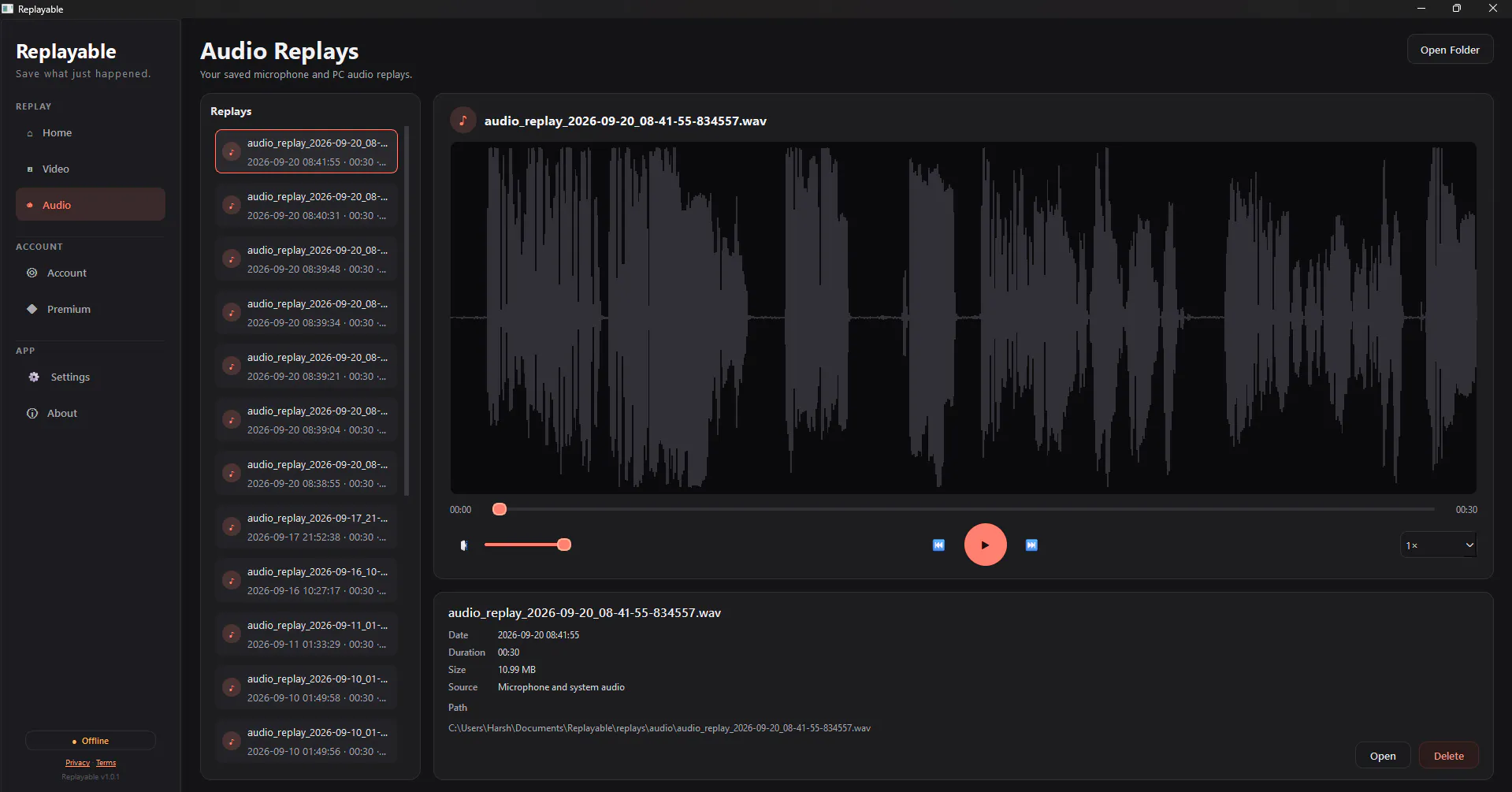Click the Open Folder button

(1450, 50)
